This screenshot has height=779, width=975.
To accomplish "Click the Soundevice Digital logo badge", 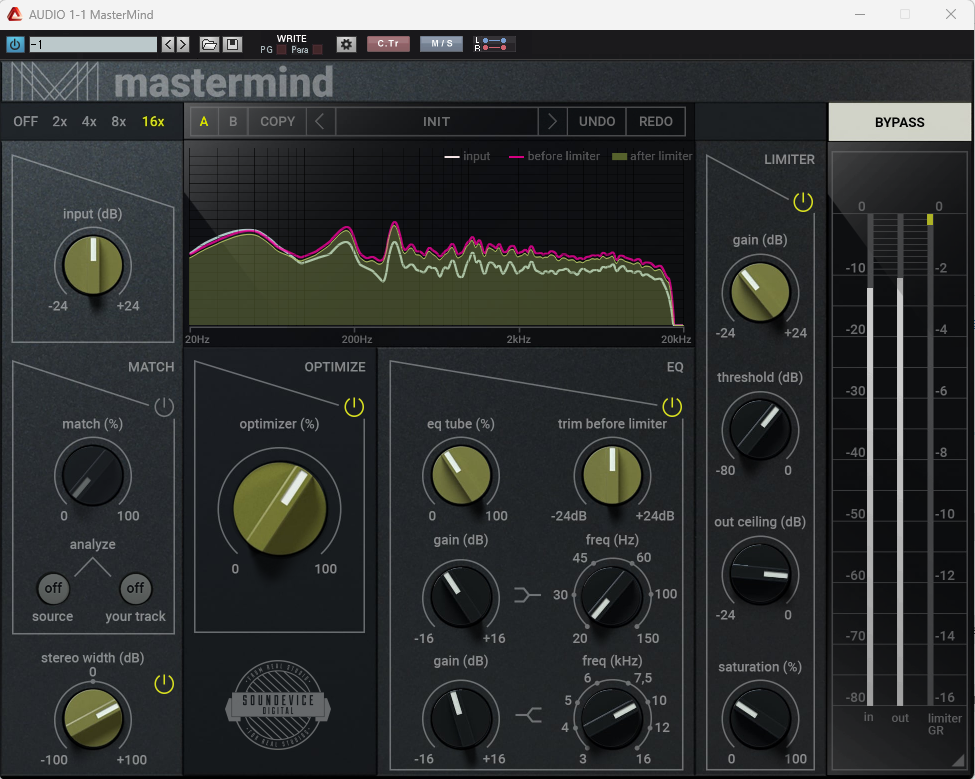I will [278, 705].
